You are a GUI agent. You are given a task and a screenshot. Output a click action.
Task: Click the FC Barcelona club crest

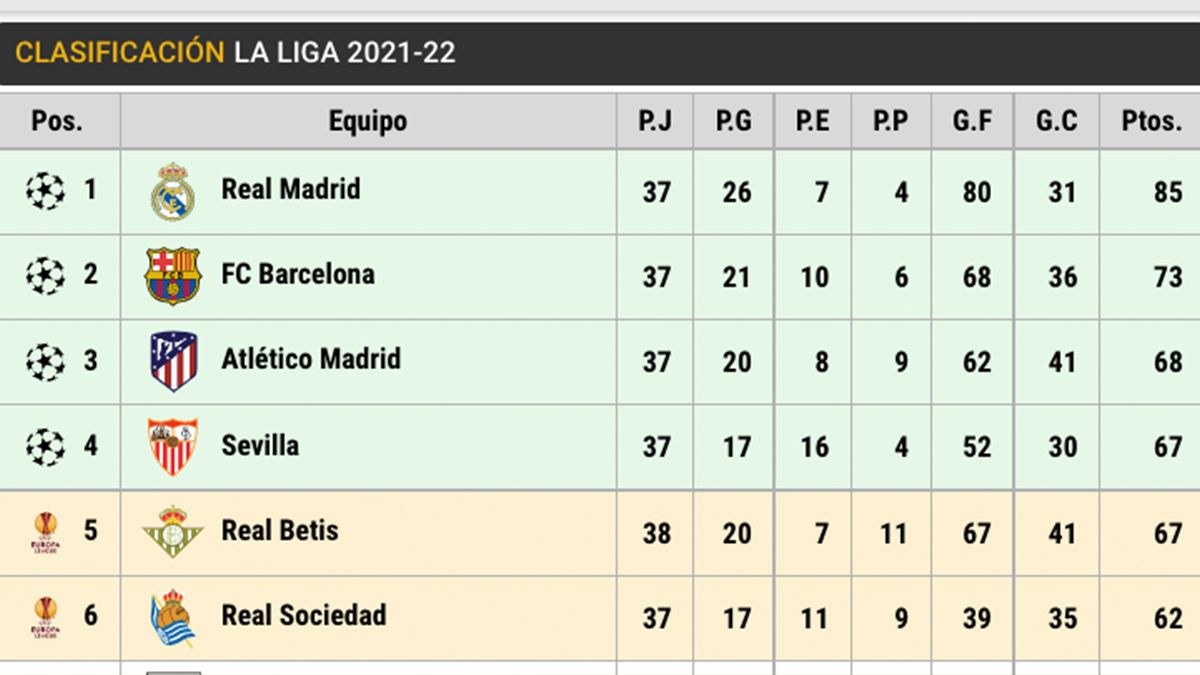[173, 276]
